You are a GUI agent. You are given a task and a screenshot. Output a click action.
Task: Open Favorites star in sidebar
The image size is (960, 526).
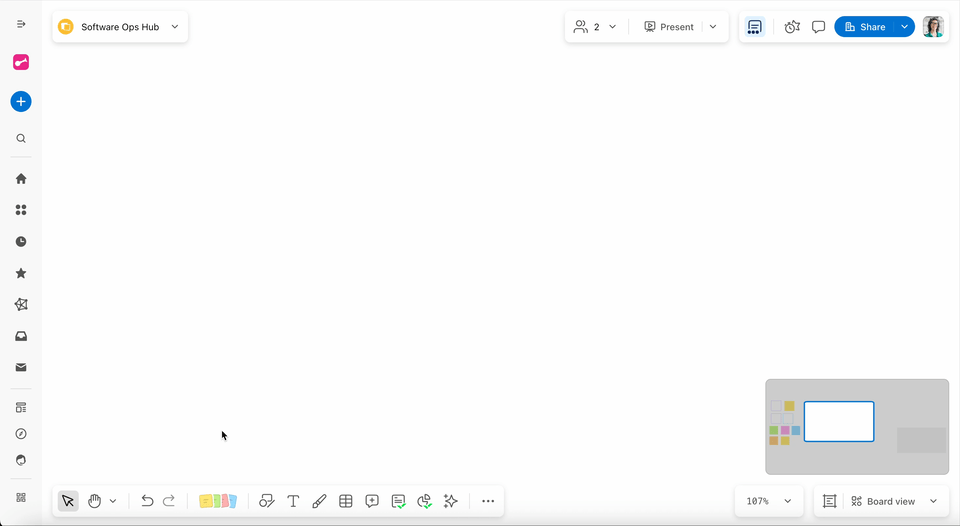click(21, 273)
